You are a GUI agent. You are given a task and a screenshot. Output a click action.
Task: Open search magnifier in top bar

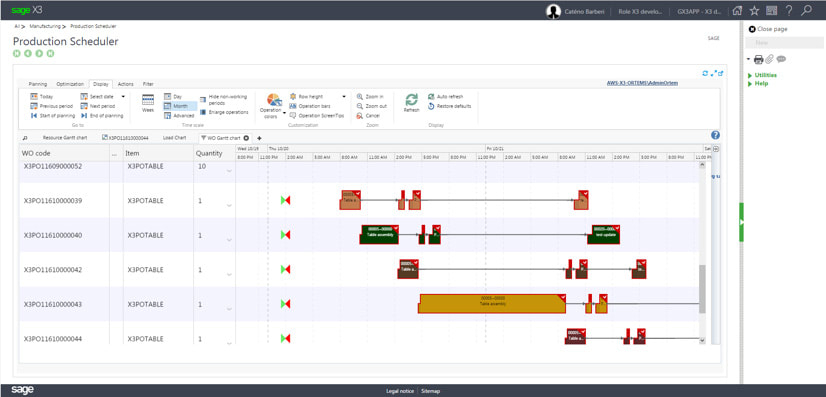pyautogui.click(x=806, y=11)
